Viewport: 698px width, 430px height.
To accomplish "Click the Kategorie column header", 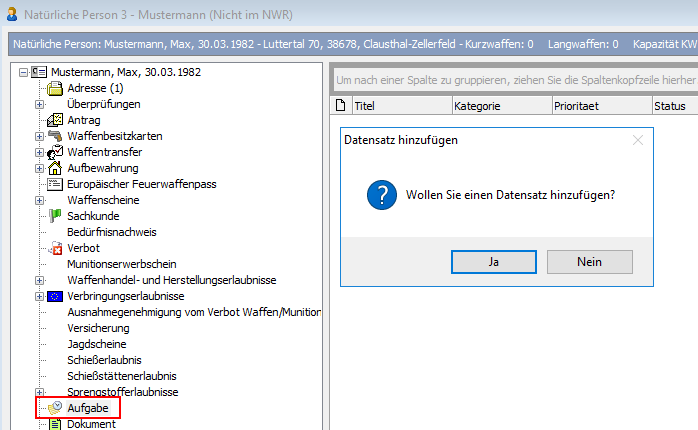I will click(477, 105).
